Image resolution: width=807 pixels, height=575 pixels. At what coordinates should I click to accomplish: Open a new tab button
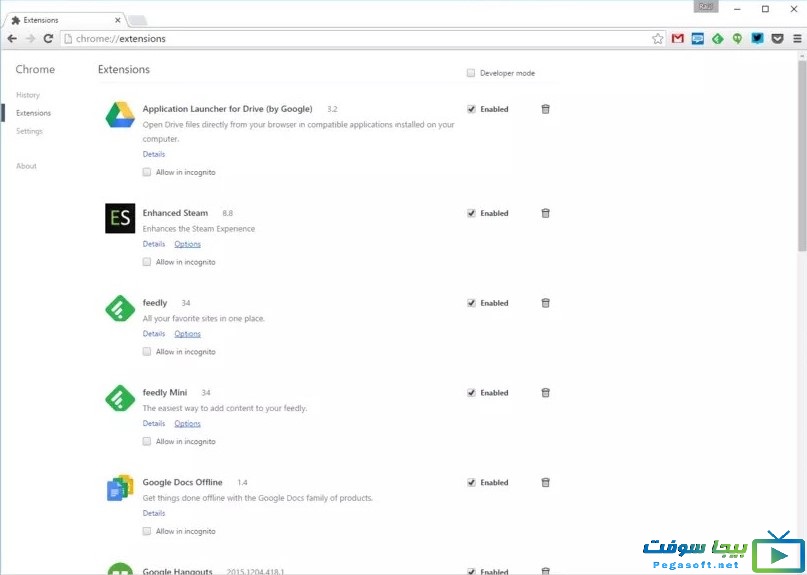137,21
